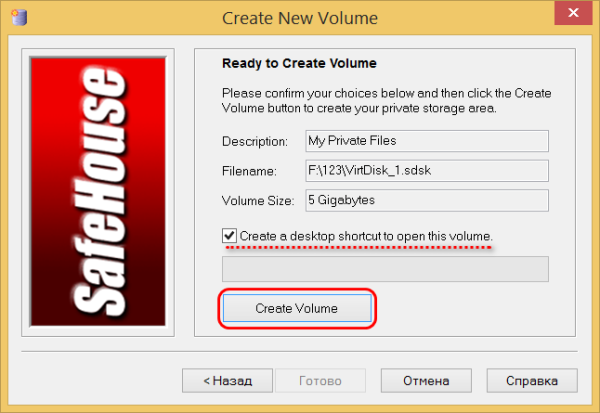Viewport: 600px width, 413px height.
Task: Click the Filename label
Action: pos(249,171)
